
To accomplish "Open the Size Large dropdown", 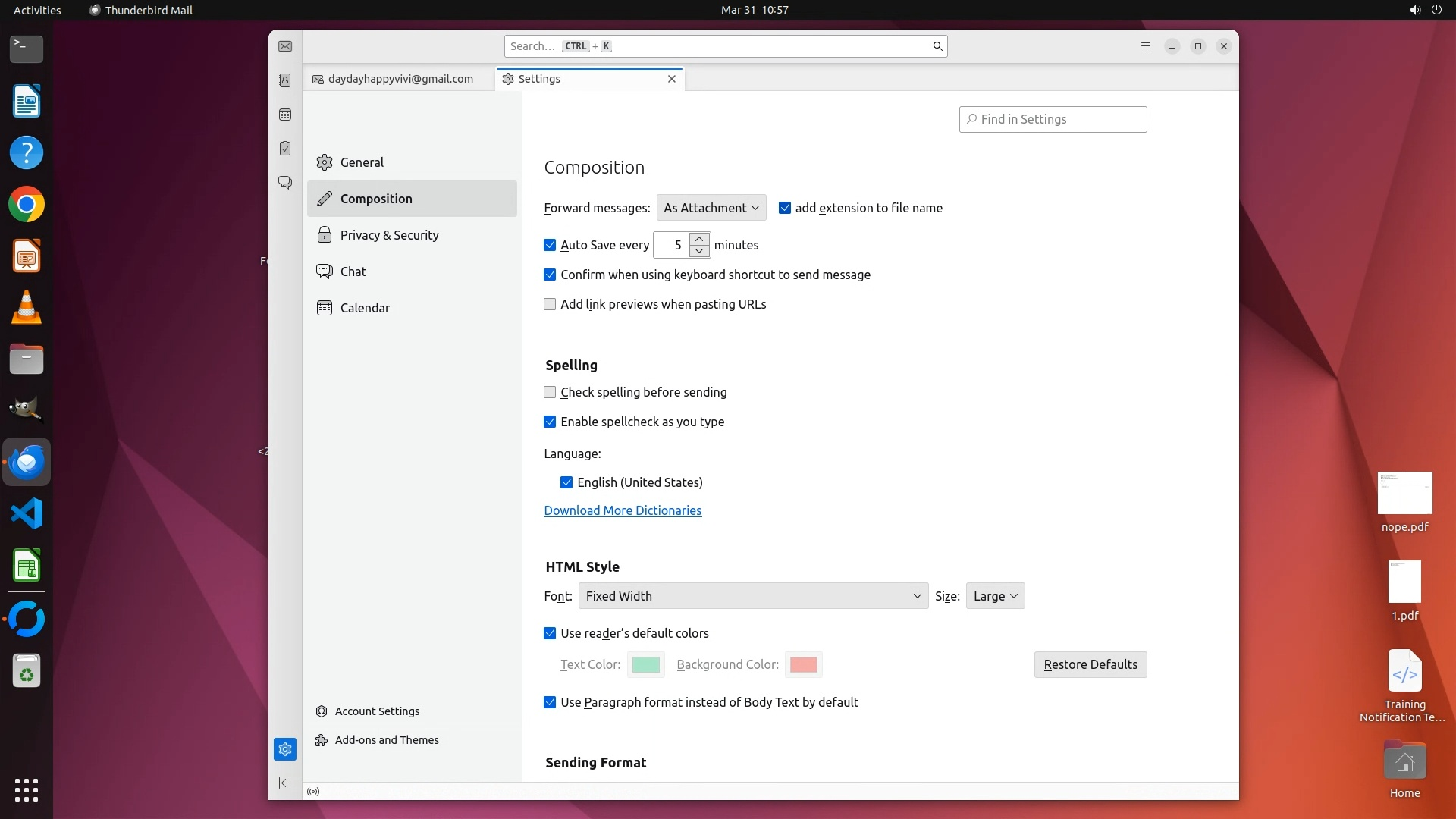I will click(994, 596).
